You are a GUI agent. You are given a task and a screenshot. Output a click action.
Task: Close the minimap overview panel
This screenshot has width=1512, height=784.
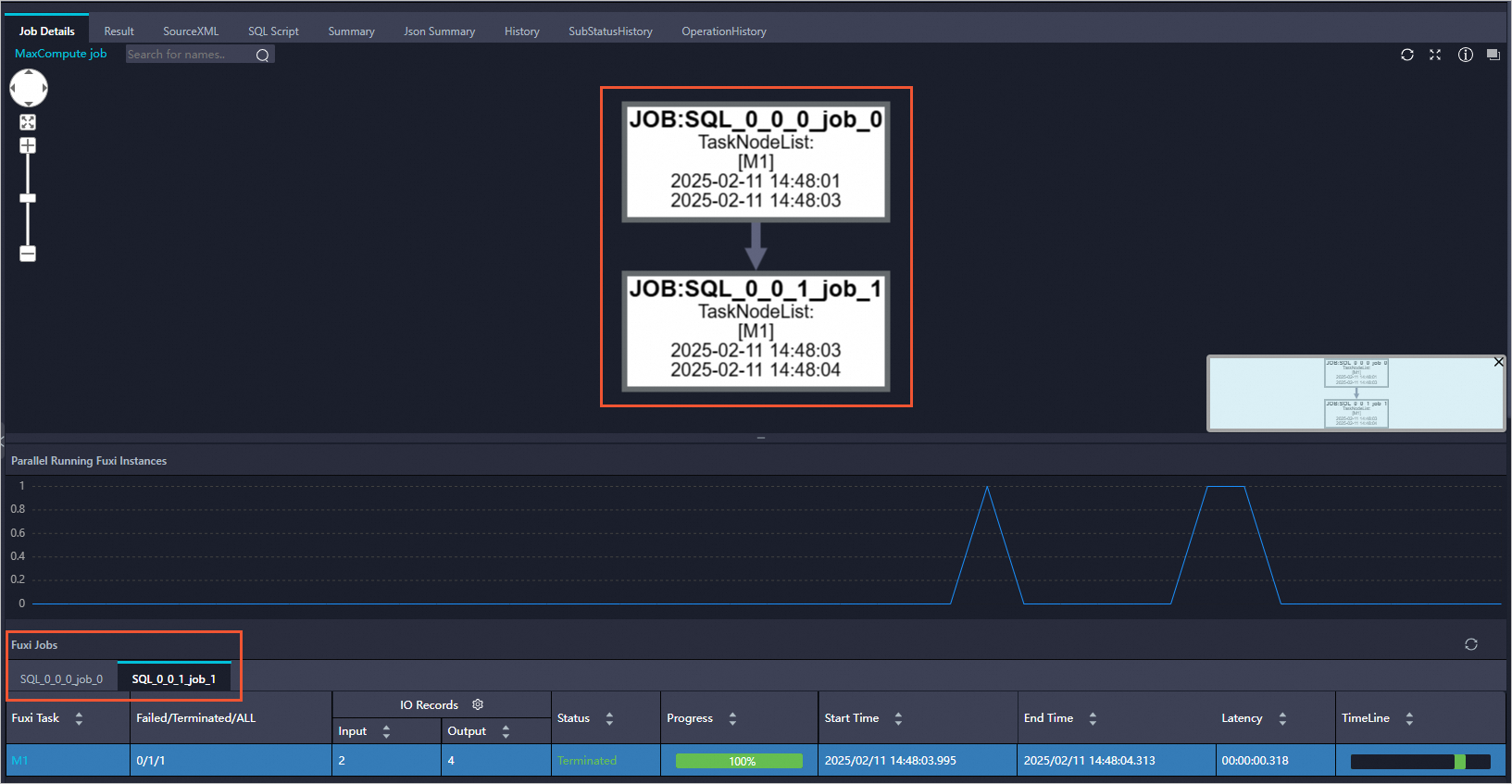(x=1498, y=362)
